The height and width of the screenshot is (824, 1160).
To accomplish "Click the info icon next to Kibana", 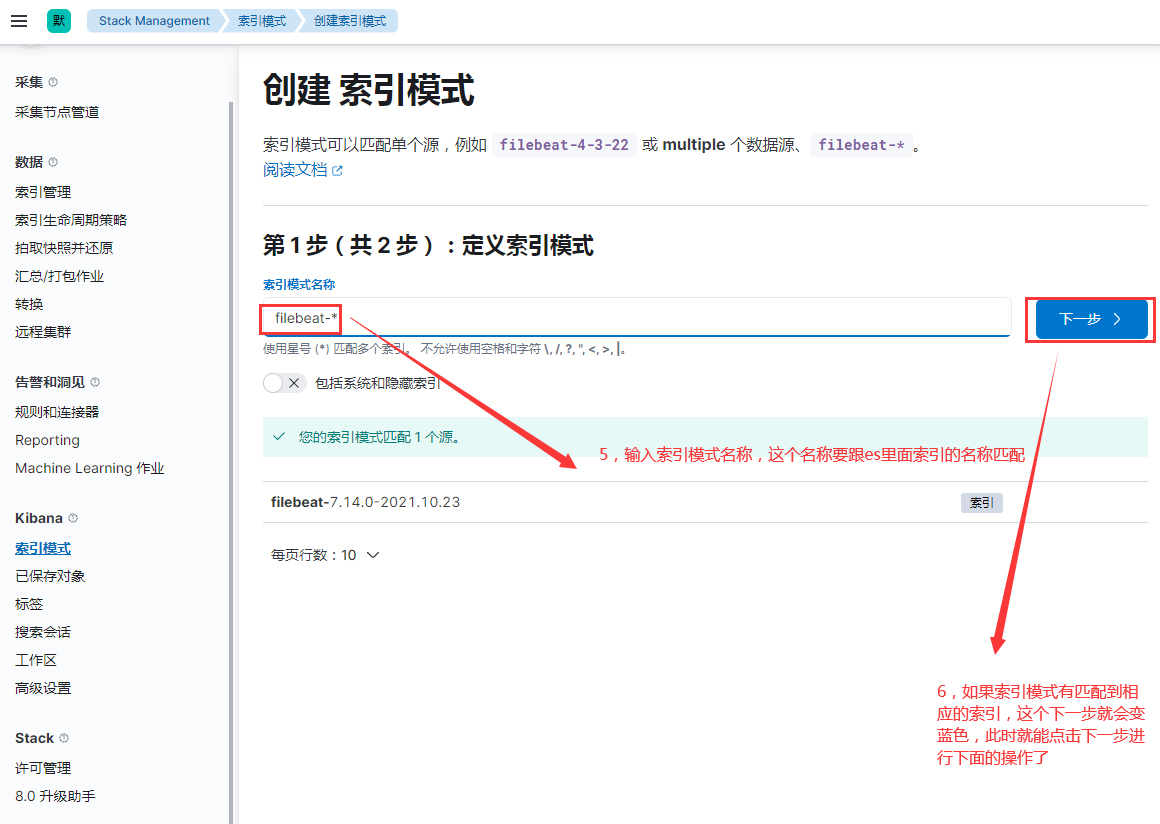I will (72, 518).
